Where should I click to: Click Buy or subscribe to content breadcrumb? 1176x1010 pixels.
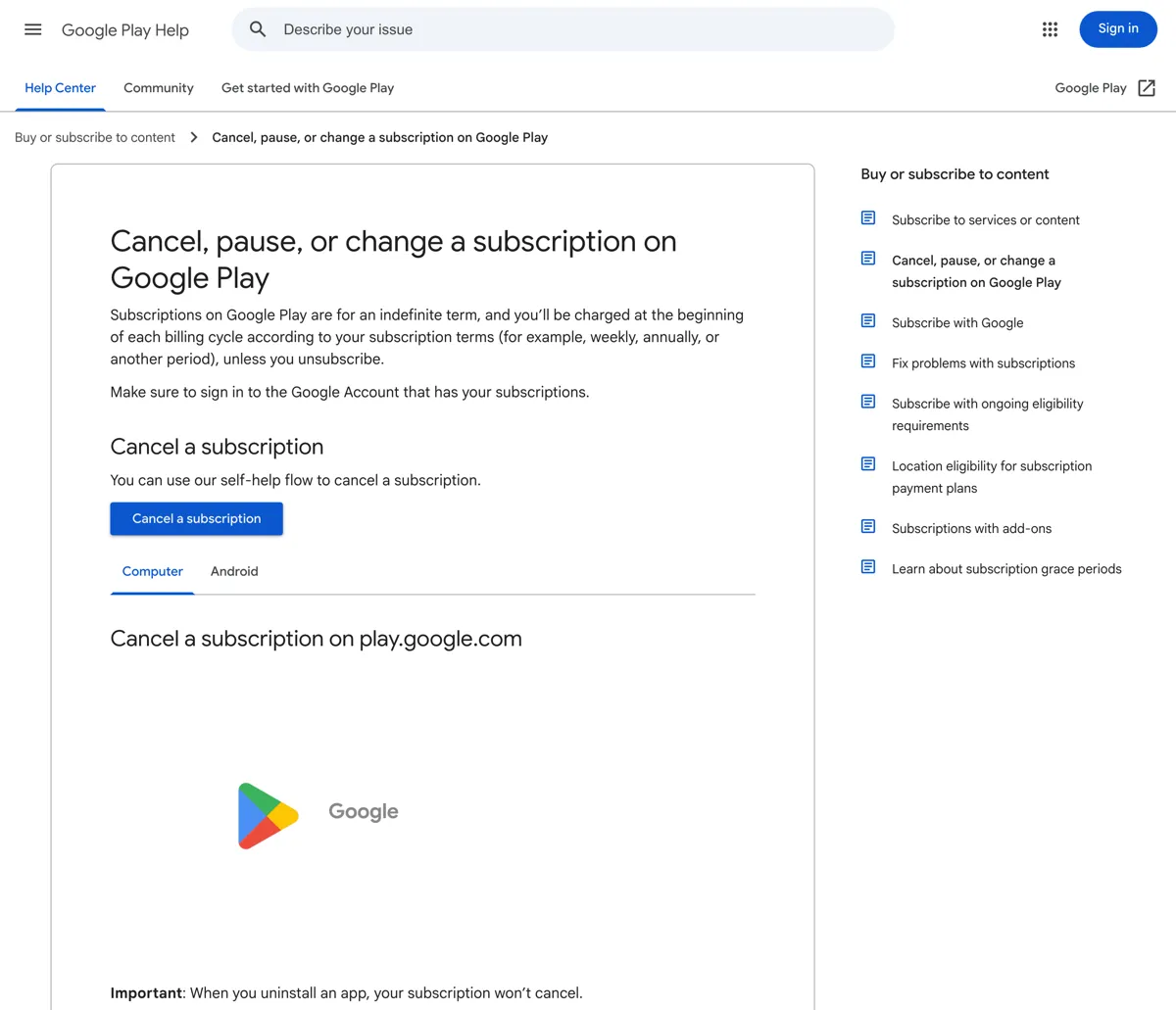pyautogui.click(x=95, y=137)
